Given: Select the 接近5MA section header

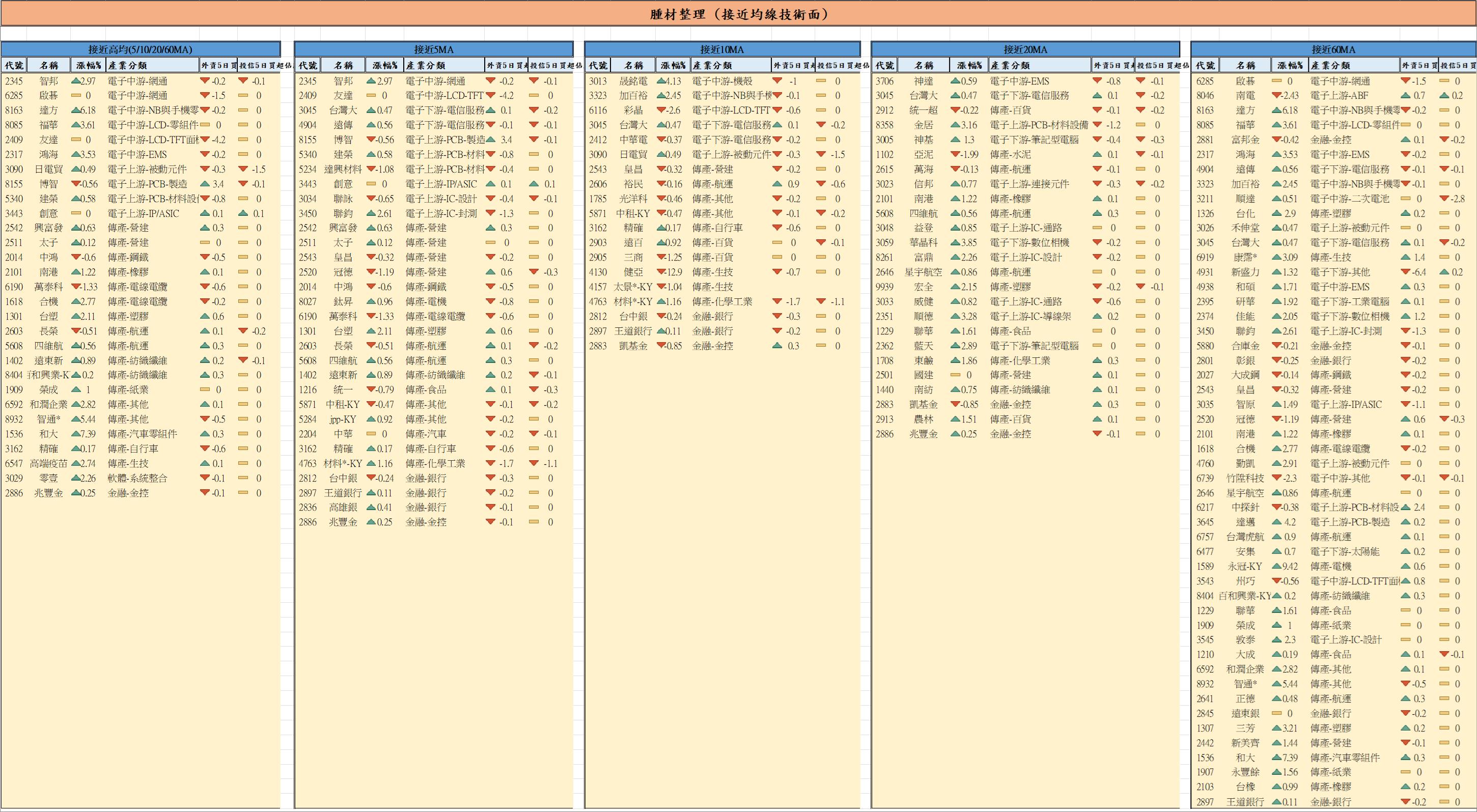Looking at the screenshot, I should pos(433,49).
